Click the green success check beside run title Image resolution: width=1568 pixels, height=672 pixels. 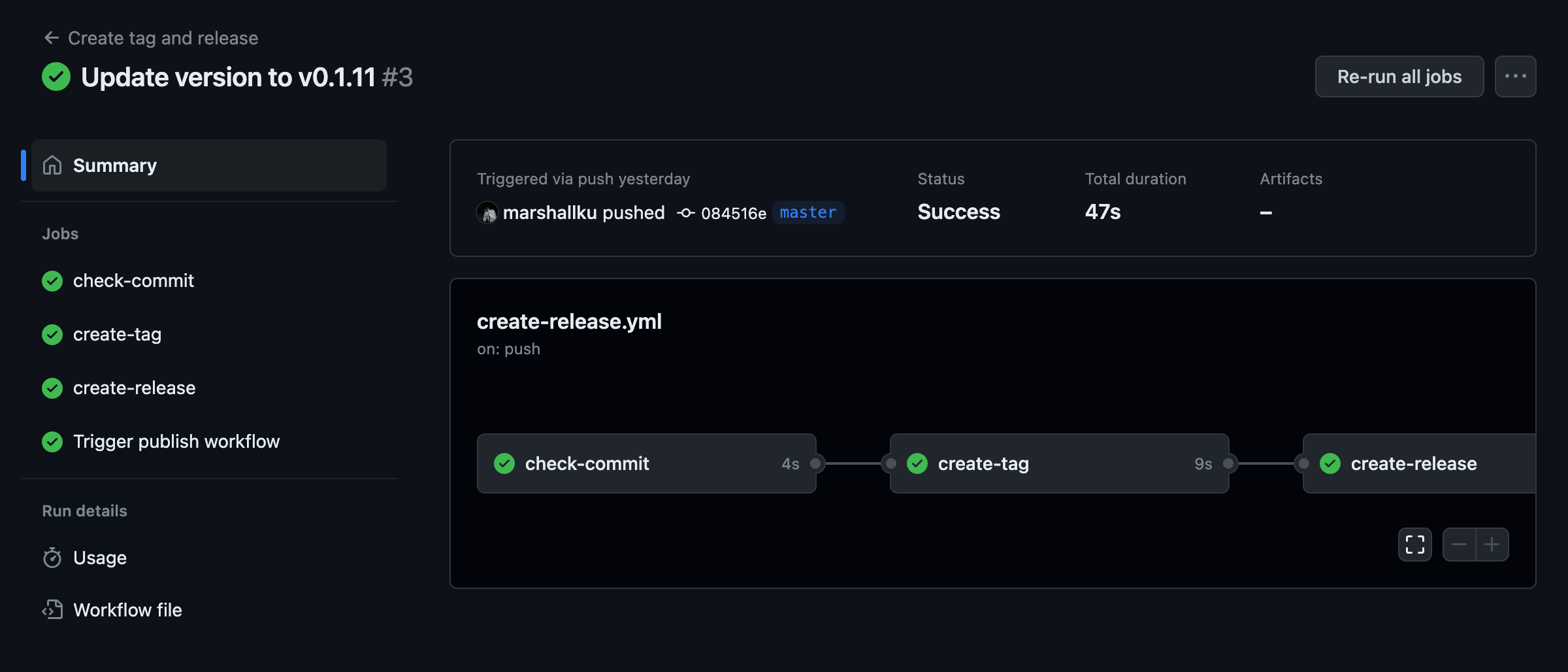[56, 76]
